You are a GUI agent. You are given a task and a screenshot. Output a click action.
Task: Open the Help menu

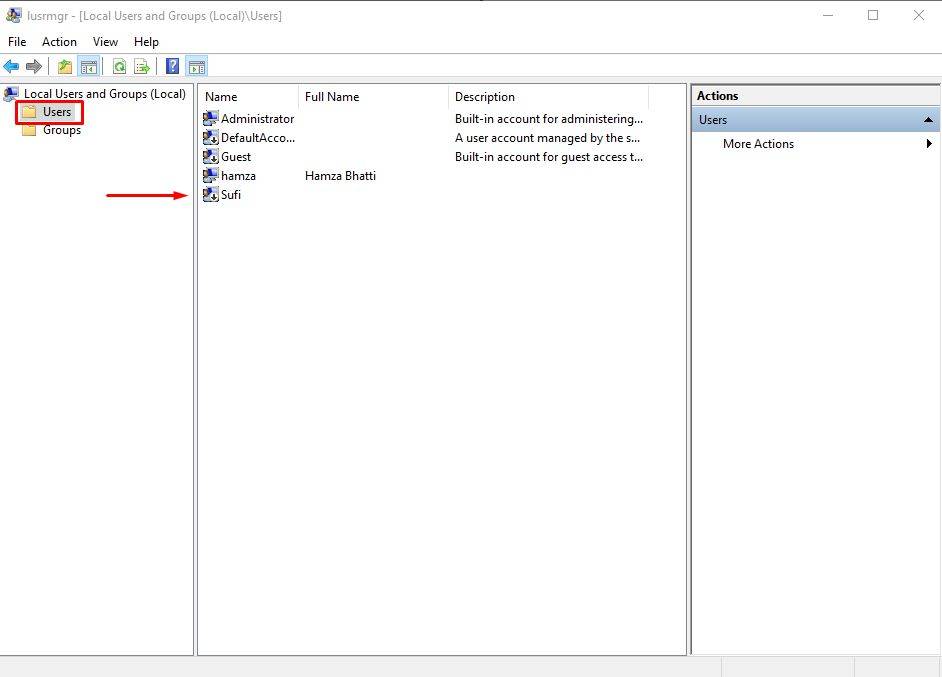pos(146,41)
